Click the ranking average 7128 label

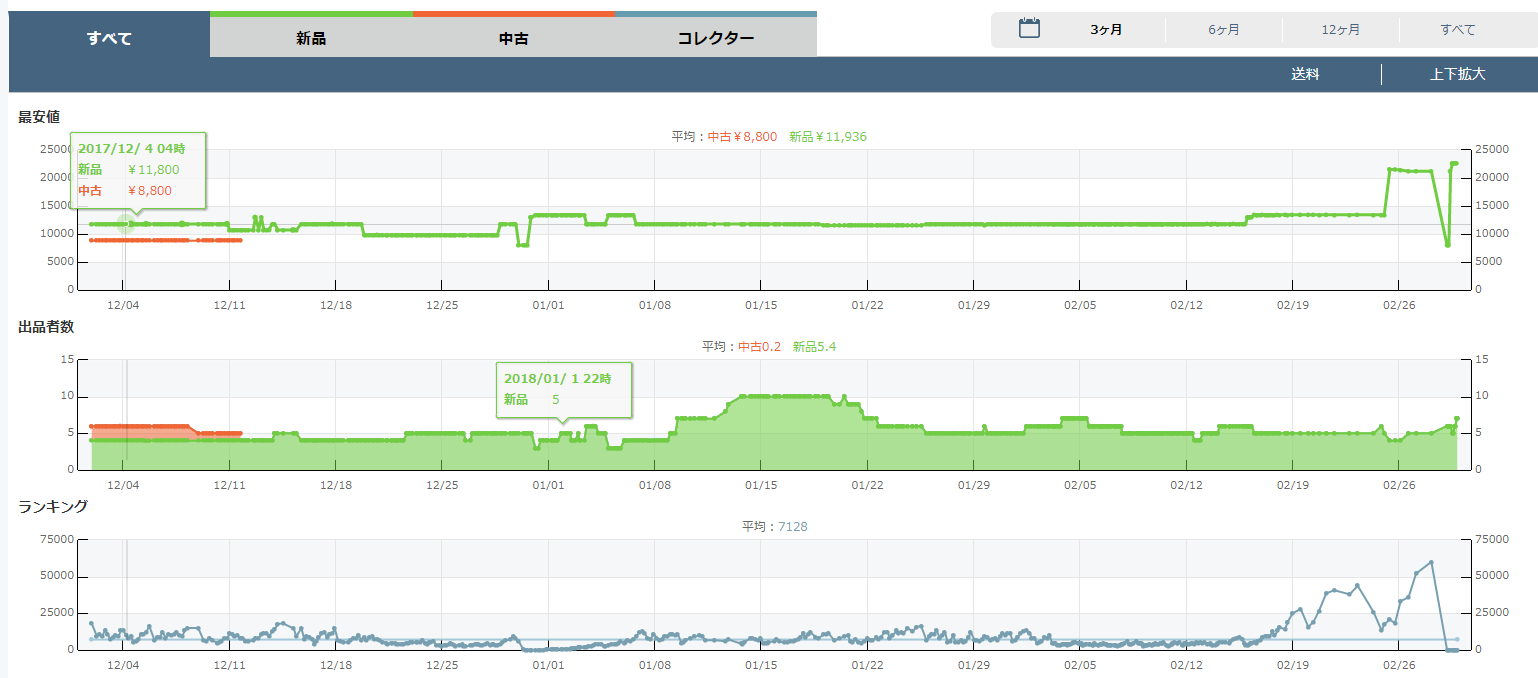click(792, 526)
